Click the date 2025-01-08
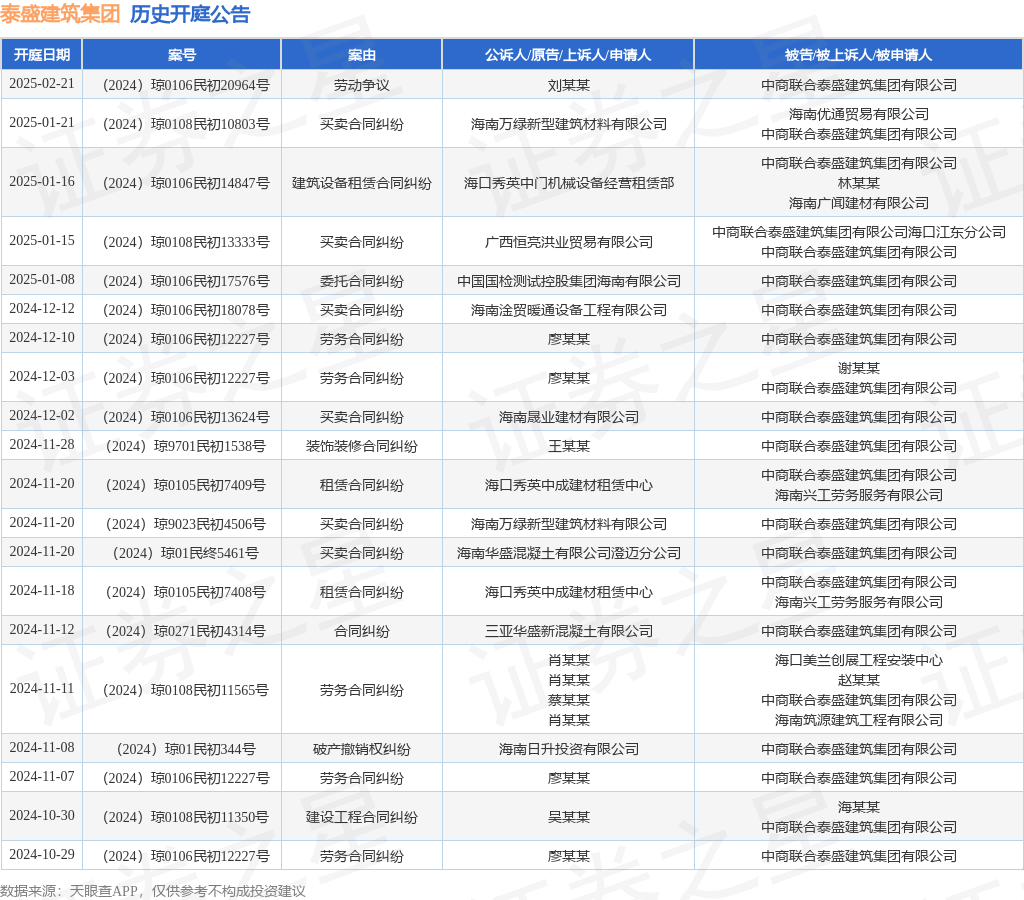 42,280
